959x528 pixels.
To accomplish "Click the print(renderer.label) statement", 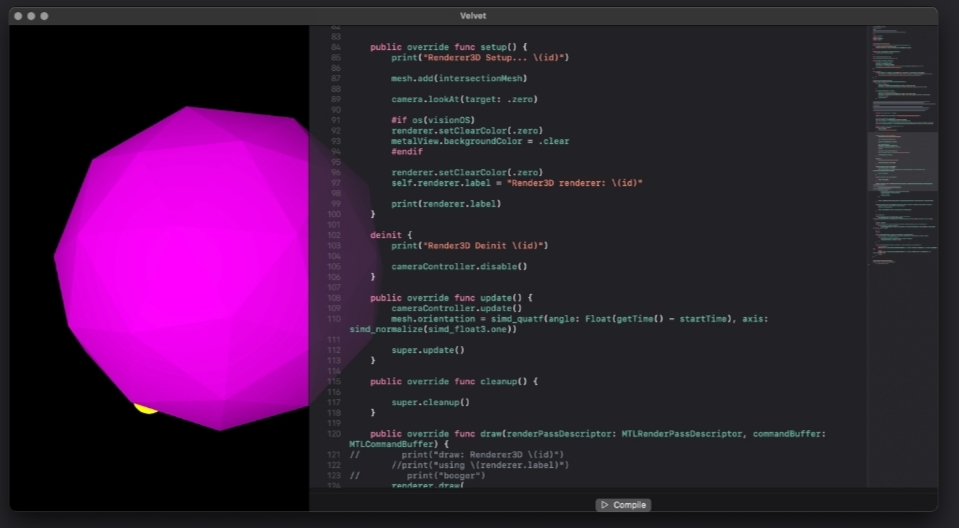I will (446, 203).
